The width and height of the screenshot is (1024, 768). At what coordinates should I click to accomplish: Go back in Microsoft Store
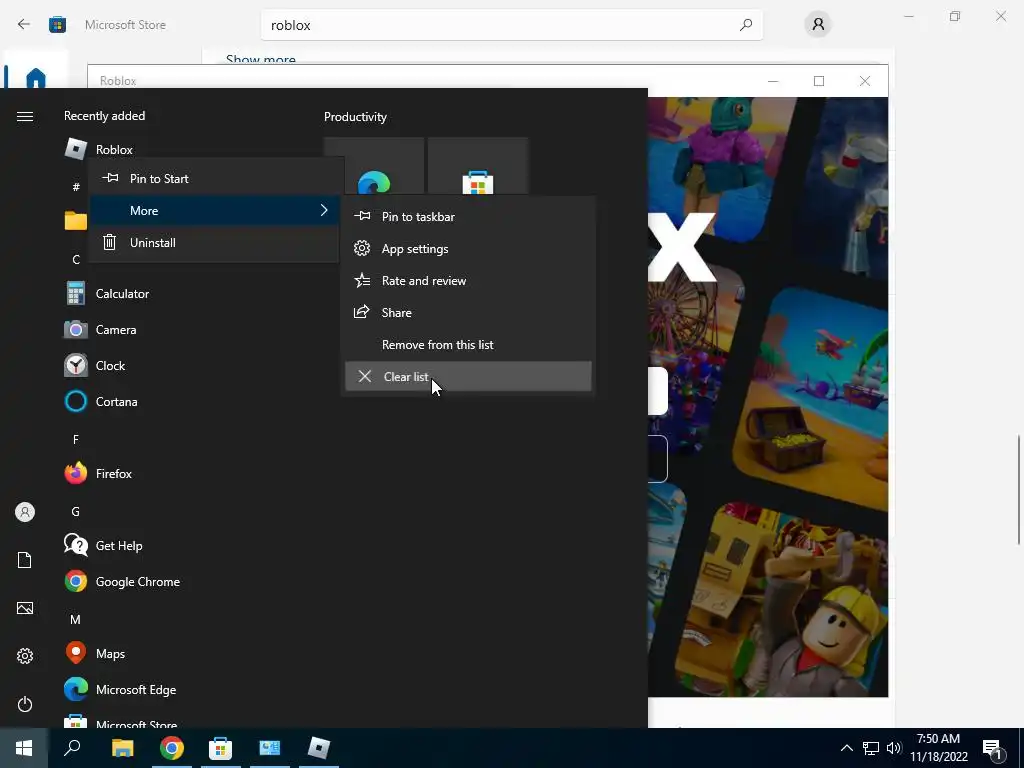[24, 25]
